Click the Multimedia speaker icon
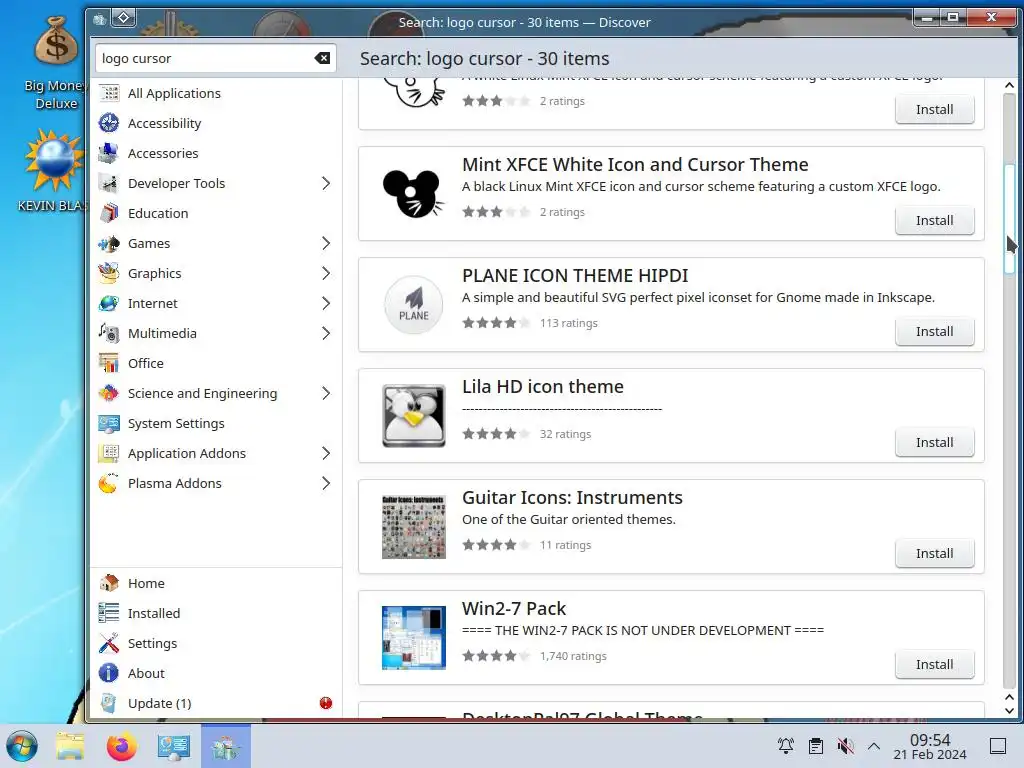 [108, 334]
